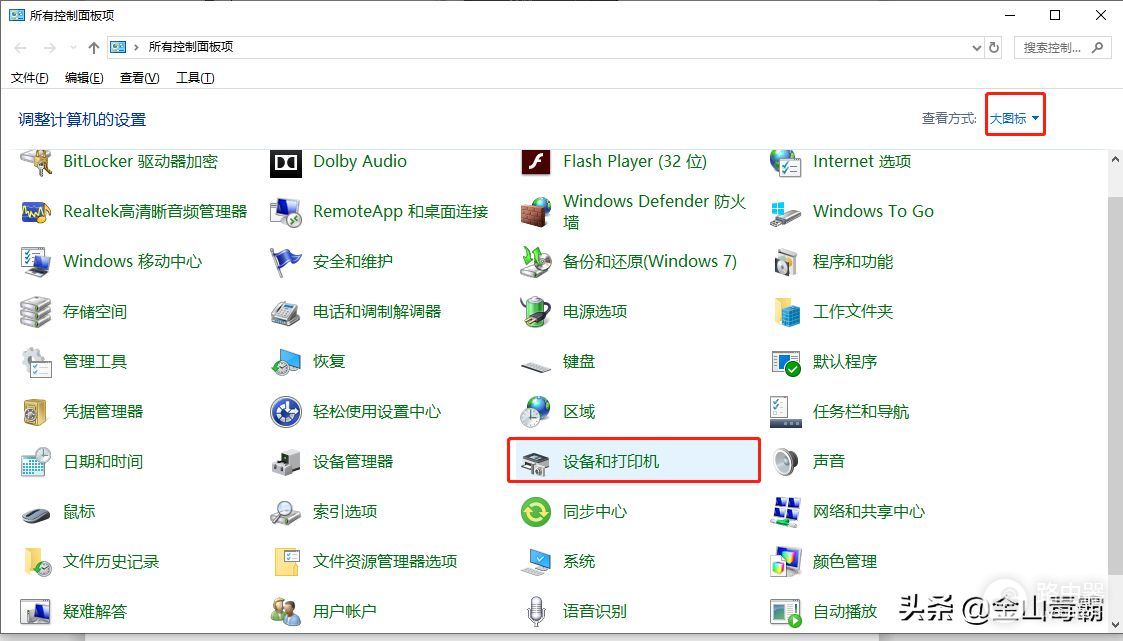The width and height of the screenshot is (1123, 641).
Task: Open the 文件(F) menu
Action: point(29,78)
